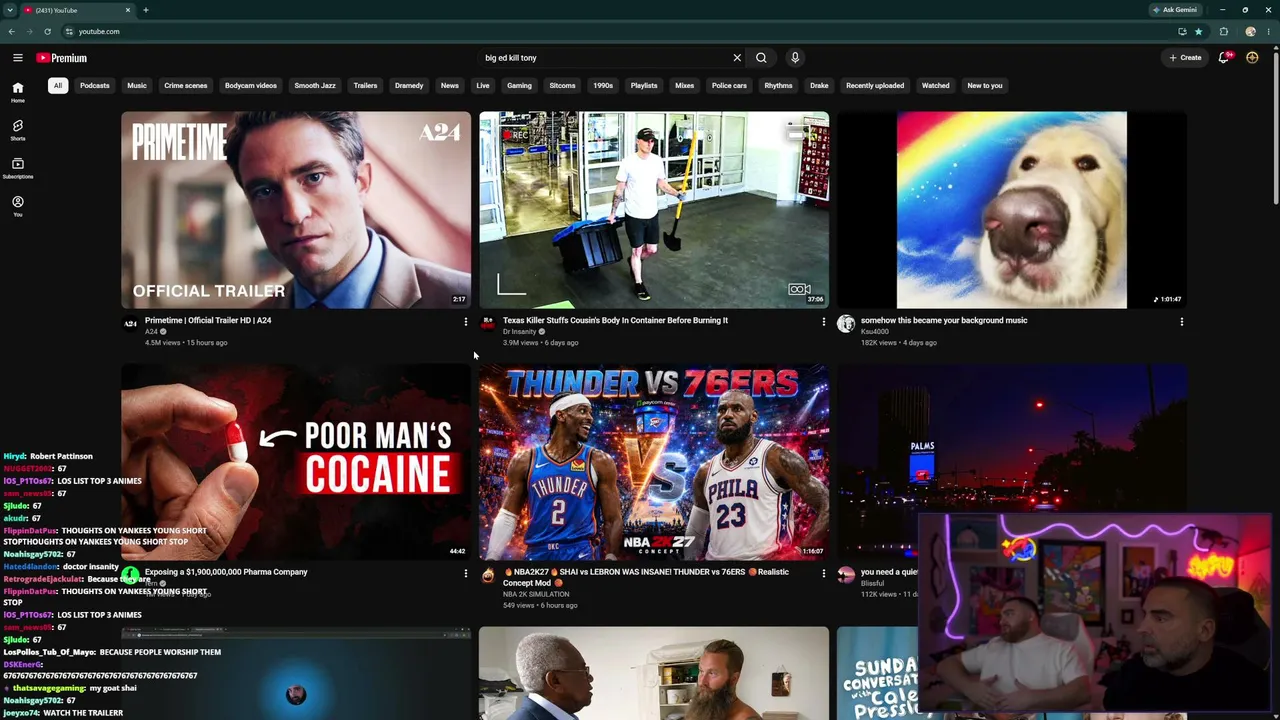The image size is (1280, 720).
Task: Filter feed by News
Action: coord(450,85)
